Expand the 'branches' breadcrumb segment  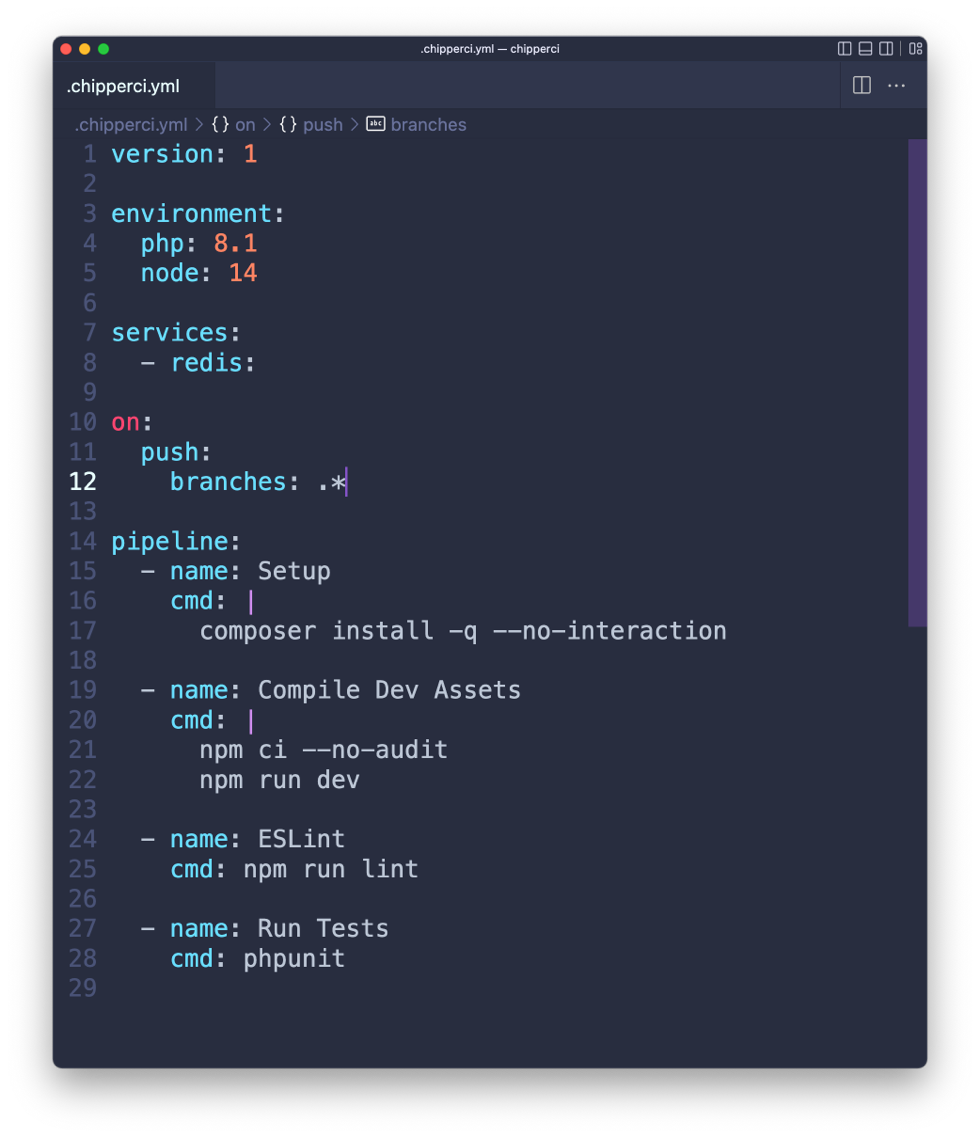428,125
